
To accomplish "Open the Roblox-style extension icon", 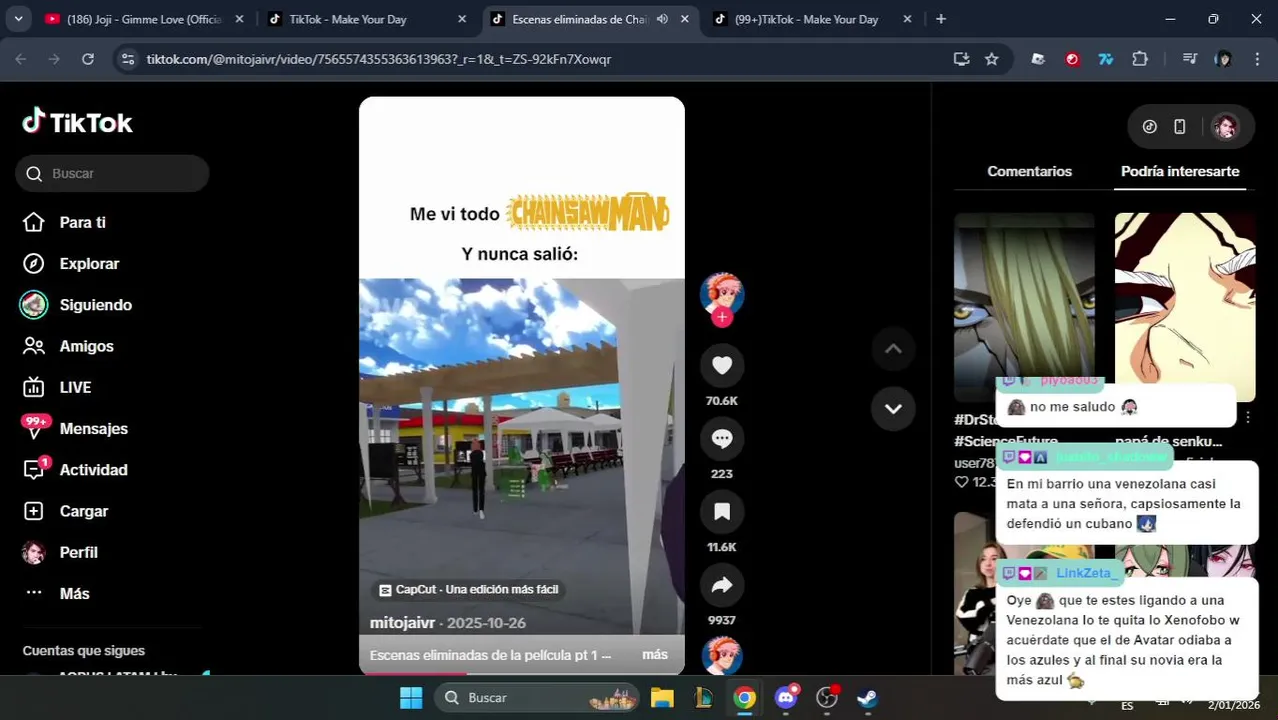I will [1038, 59].
